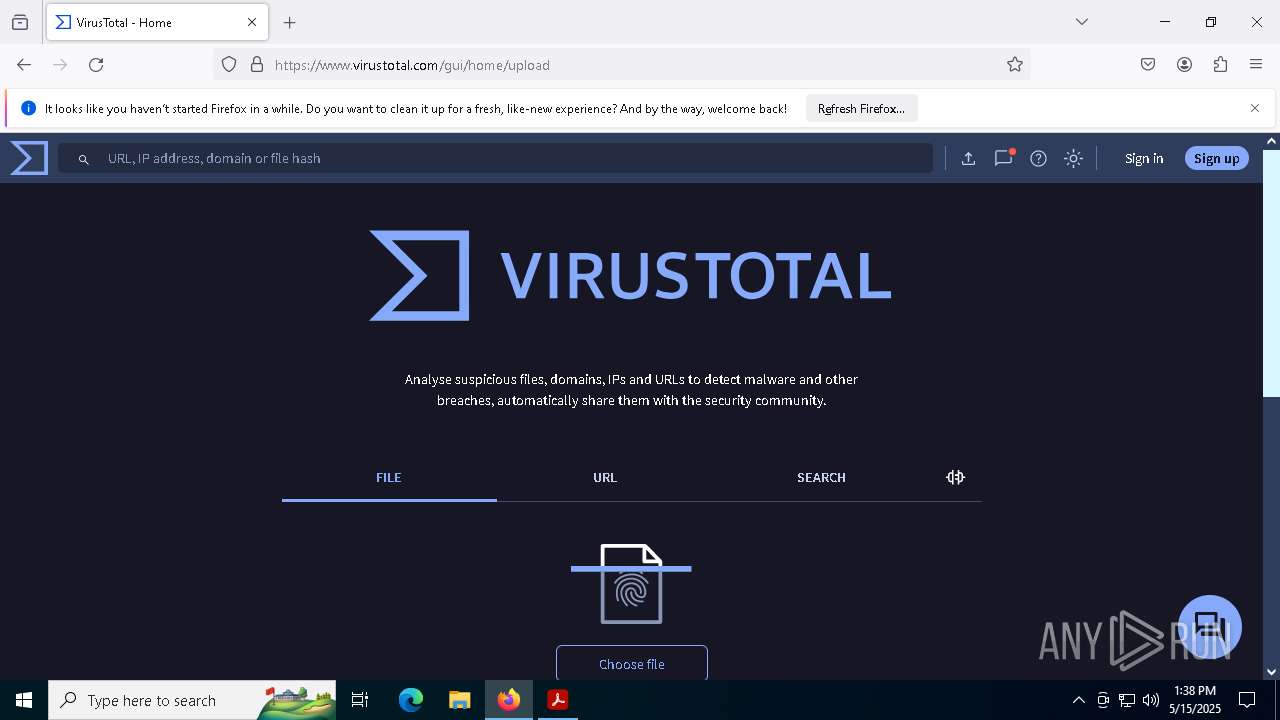Open the Windows notification center icon
The width and height of the screenshot is (1280, 720).
1247,700
